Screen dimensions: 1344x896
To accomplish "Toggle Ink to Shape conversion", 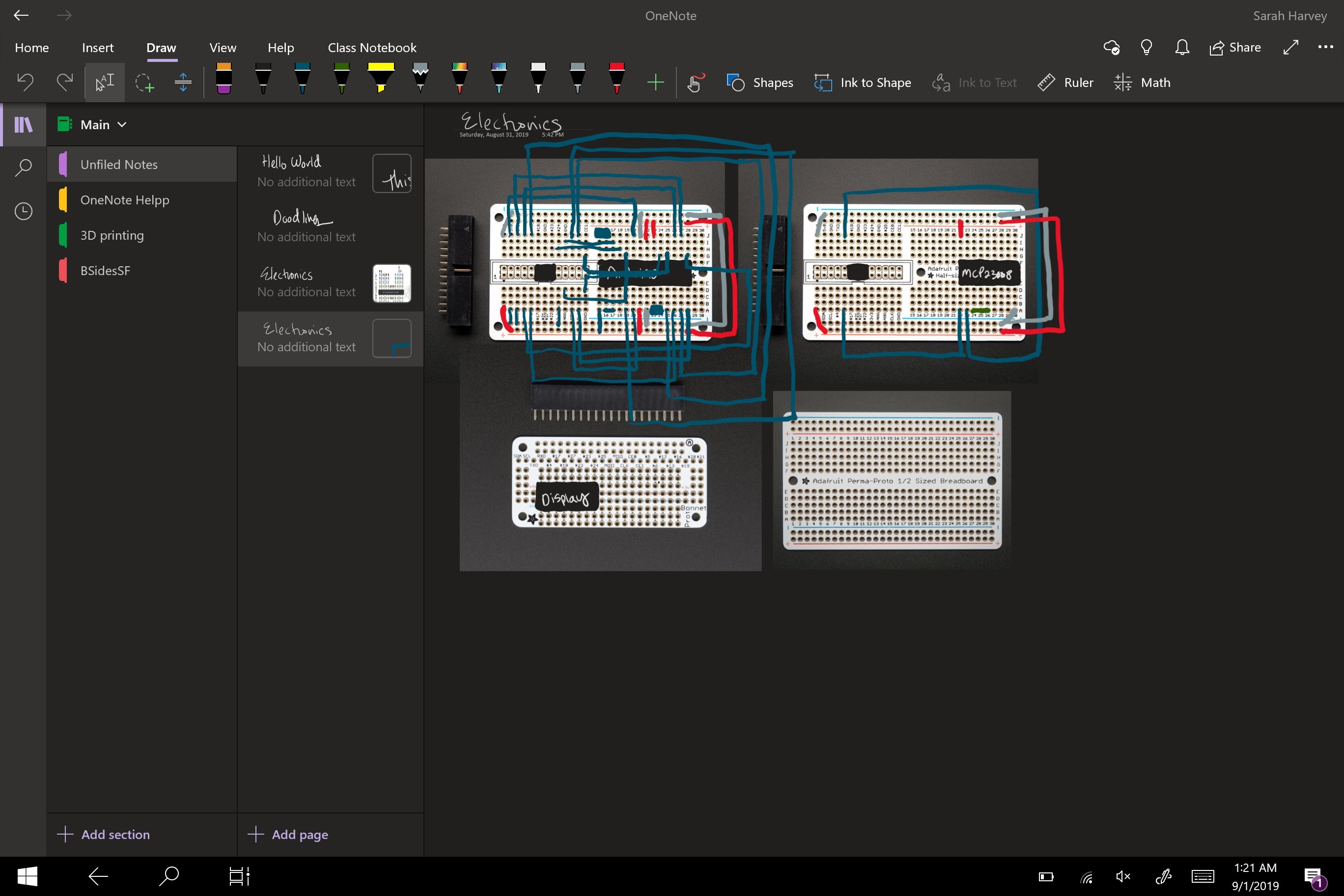I will [862, 83].
